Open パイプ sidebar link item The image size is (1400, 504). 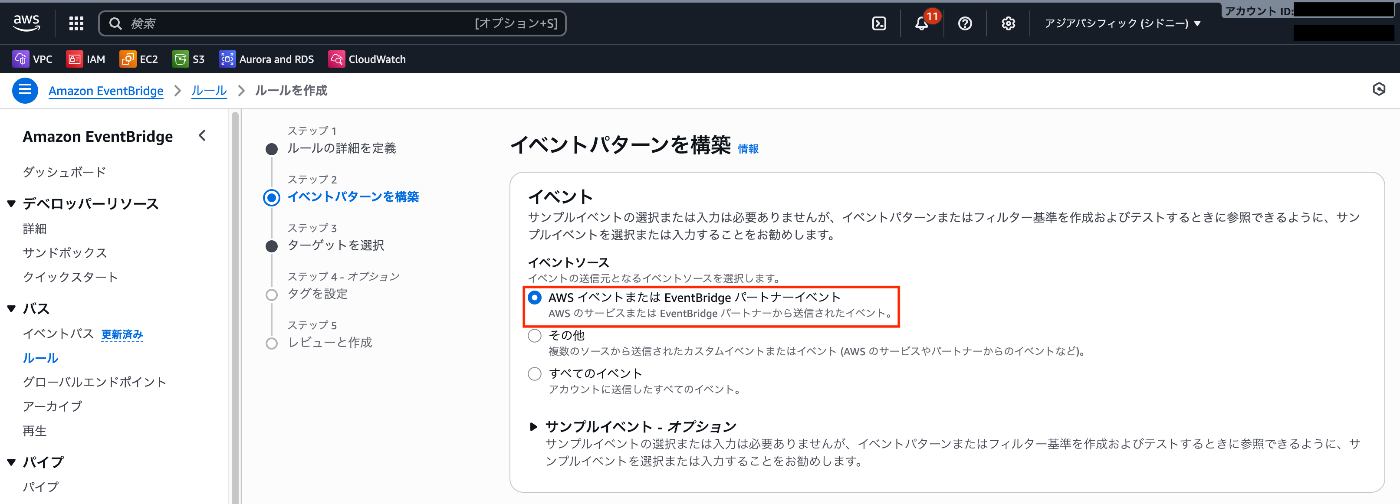pyautogui.click(x=41, y=487)
